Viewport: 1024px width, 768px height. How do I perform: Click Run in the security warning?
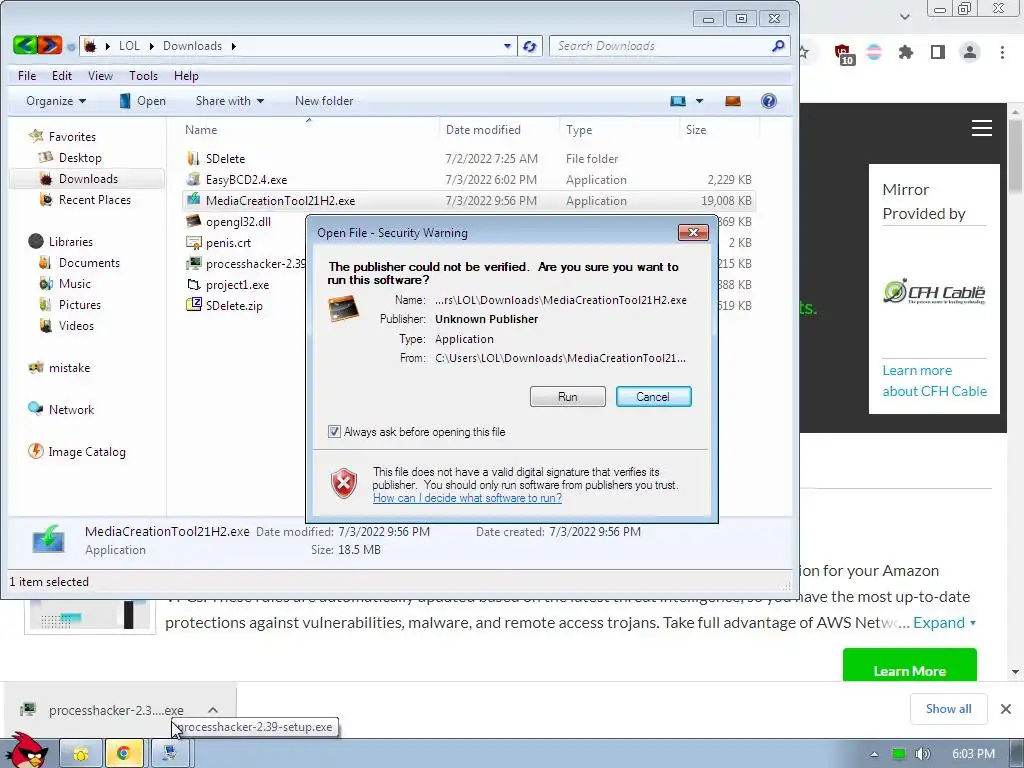point(568,396)
